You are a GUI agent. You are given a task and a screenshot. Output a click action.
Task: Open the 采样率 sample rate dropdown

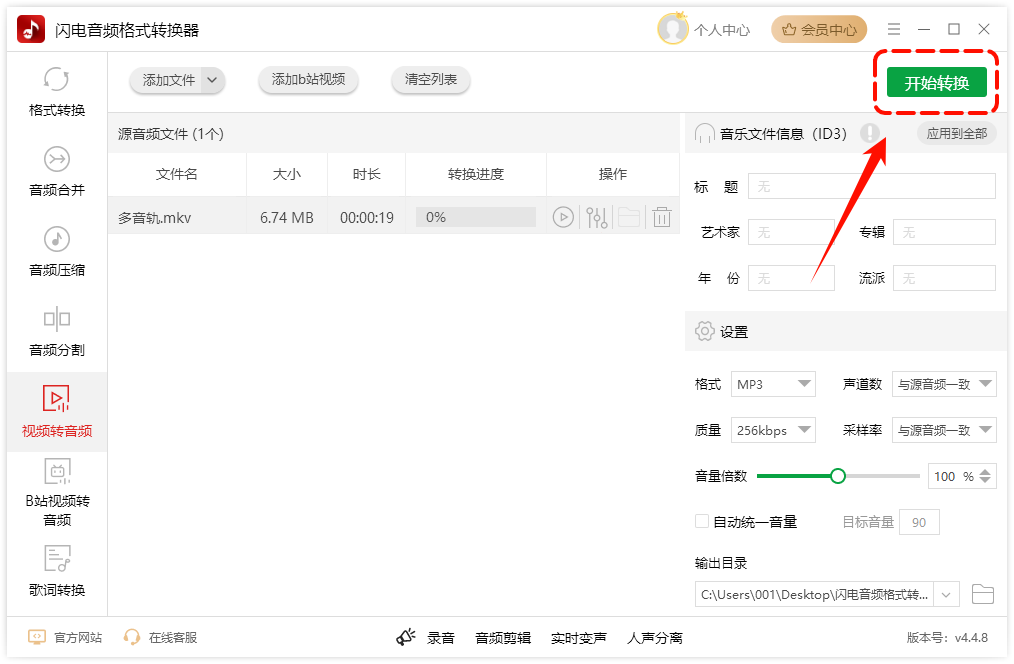(944, 430)
